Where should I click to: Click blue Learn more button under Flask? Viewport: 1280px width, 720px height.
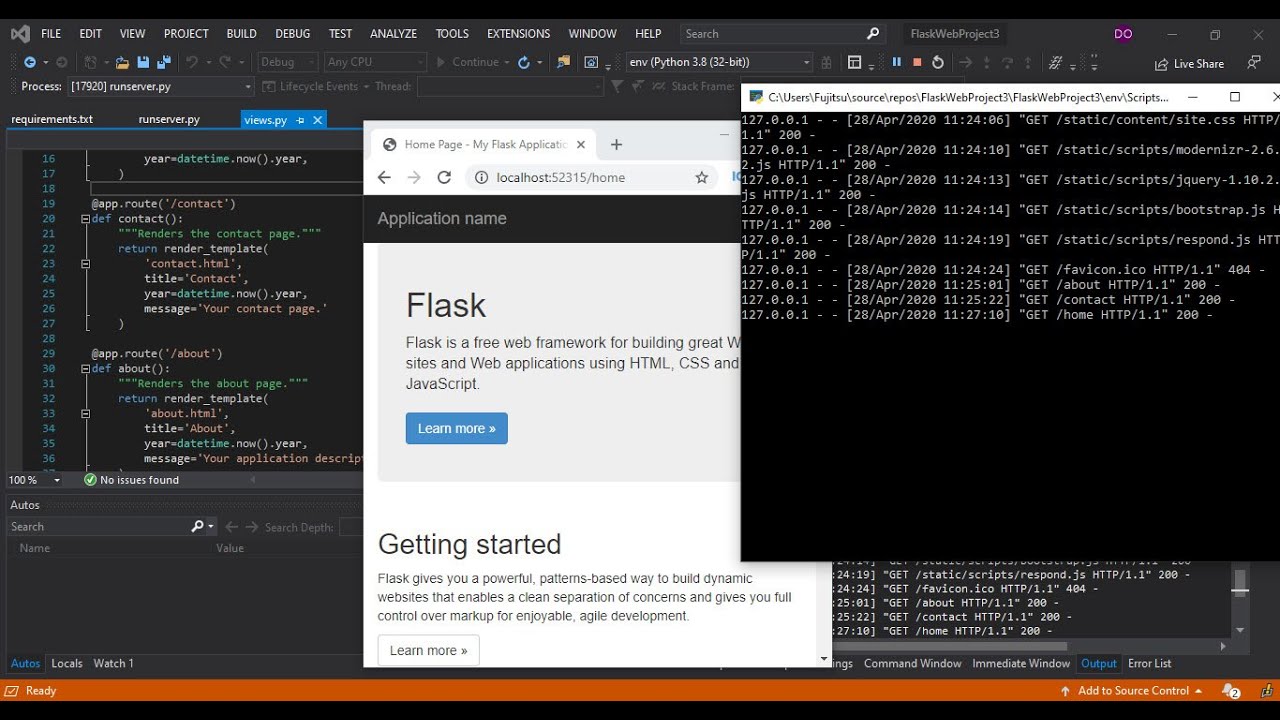pos(457,428)
